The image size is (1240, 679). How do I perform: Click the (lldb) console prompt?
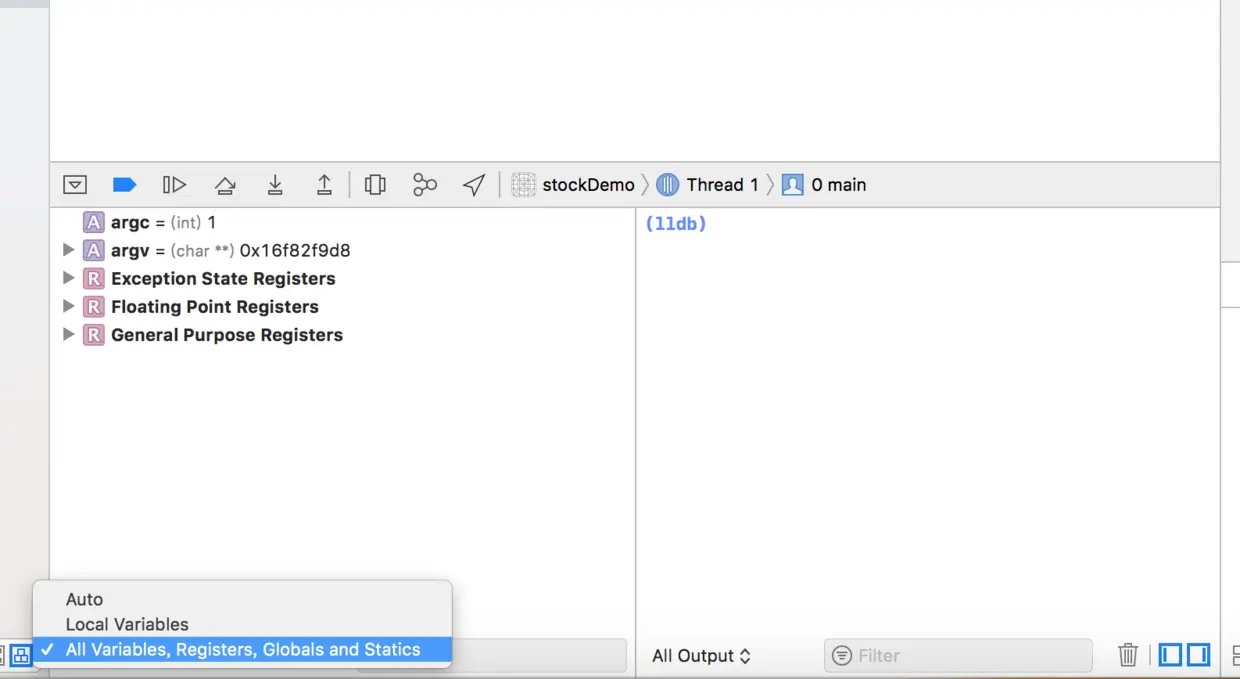pyautogui.click(x=676, y=224)
